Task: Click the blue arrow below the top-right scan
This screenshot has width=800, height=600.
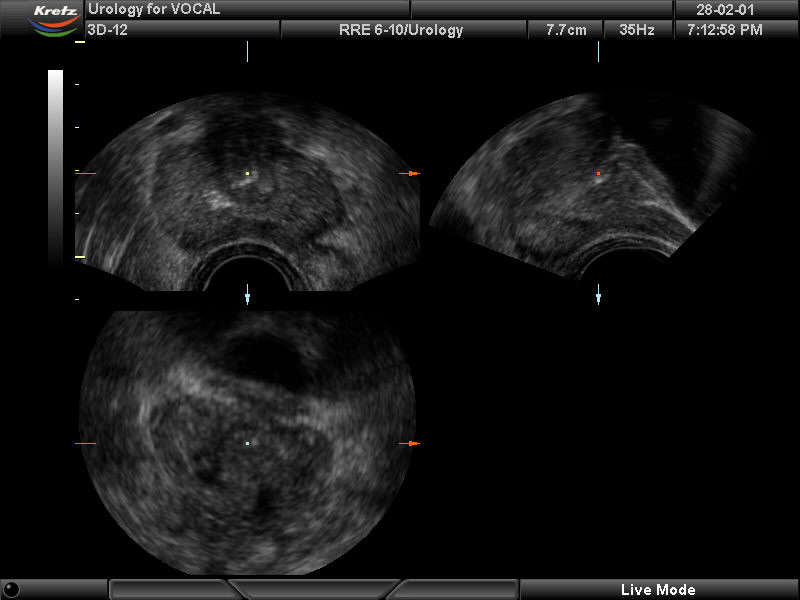Action: pyautogui.click(x=598, y=297)
